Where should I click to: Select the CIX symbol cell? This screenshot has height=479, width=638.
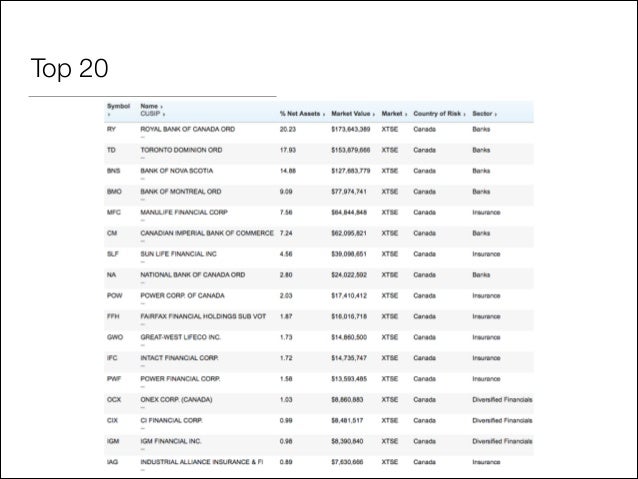(112, 420)
